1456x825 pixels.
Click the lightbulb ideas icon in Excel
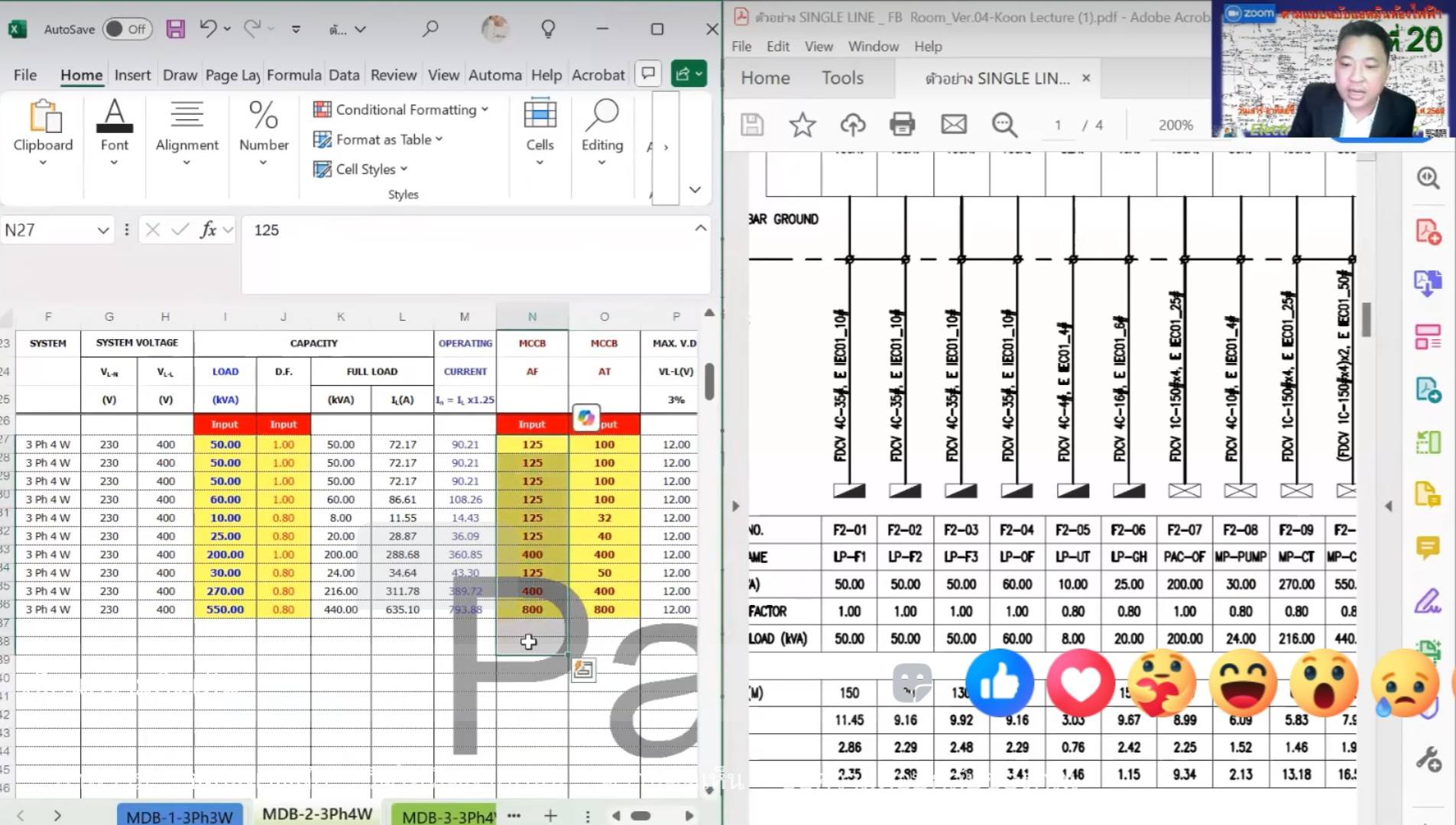[x=548, y=29]
